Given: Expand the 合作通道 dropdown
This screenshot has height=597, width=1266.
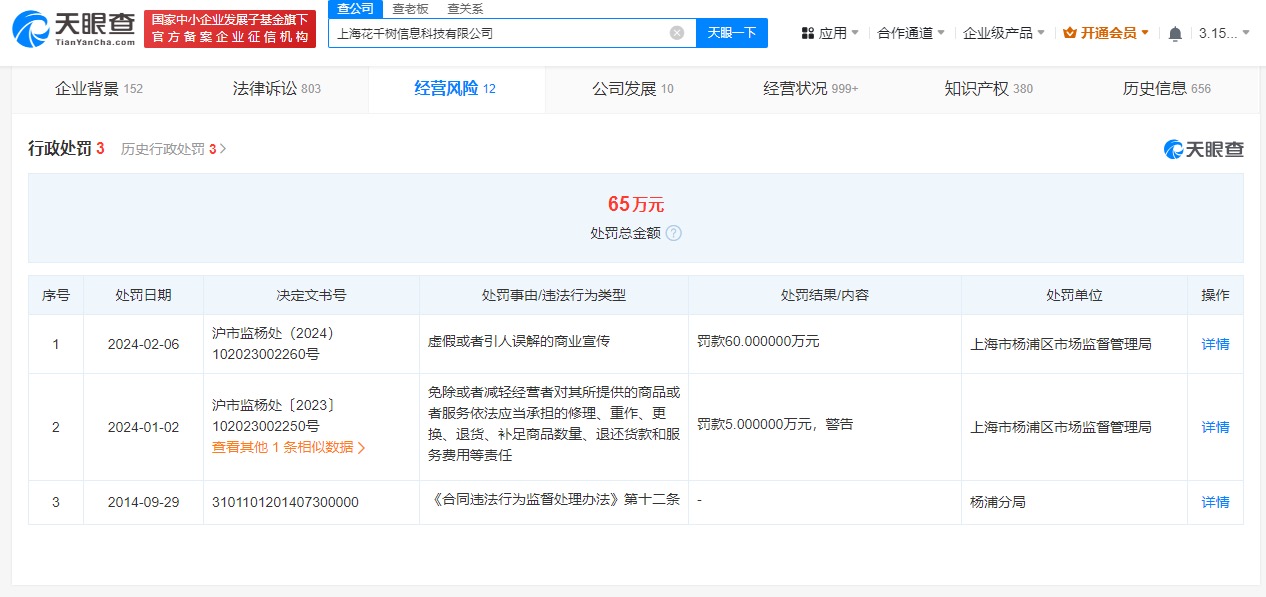Looking at the screenshot, I should coord(911,33).
